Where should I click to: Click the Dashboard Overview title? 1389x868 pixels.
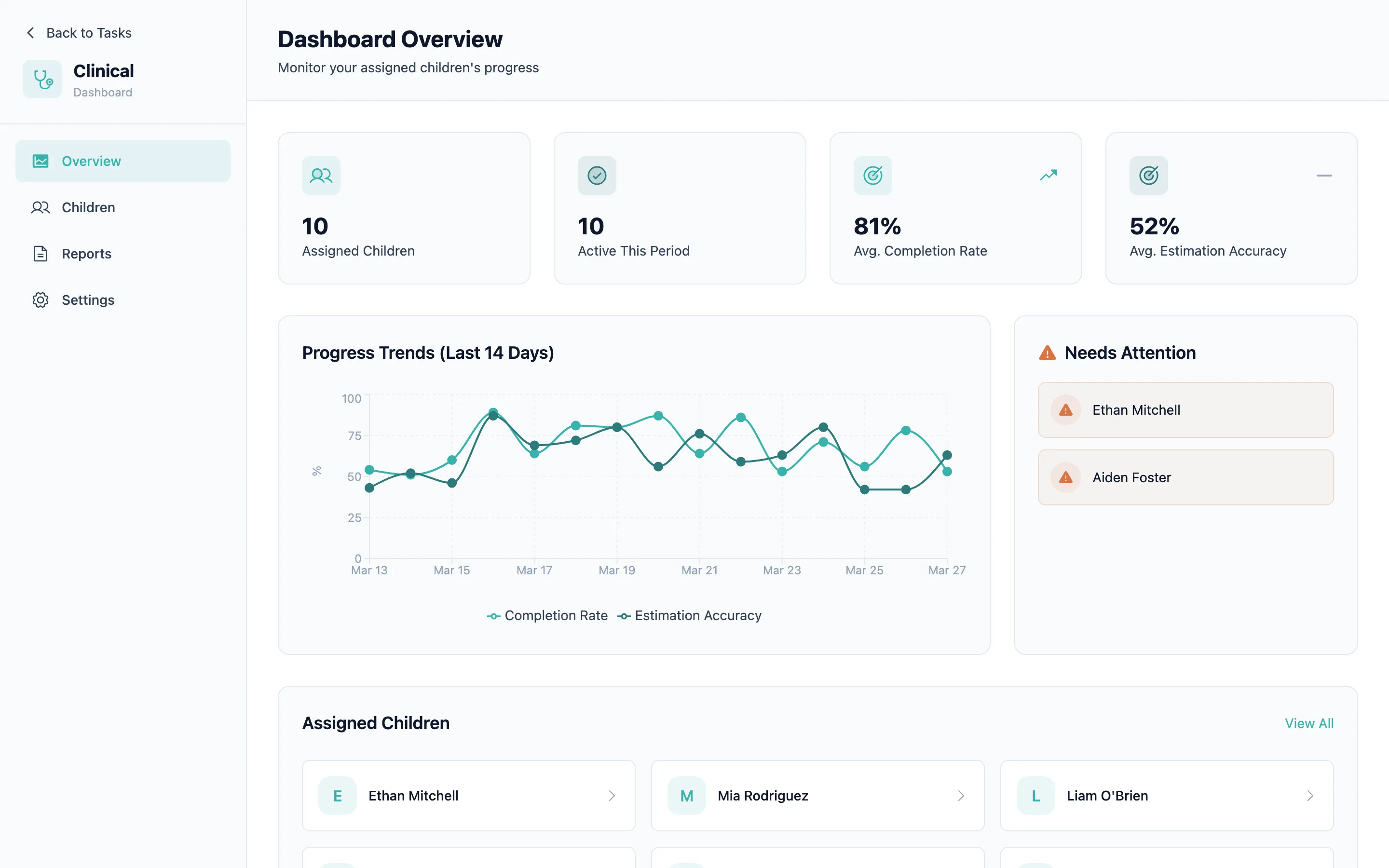pos(390,40)
